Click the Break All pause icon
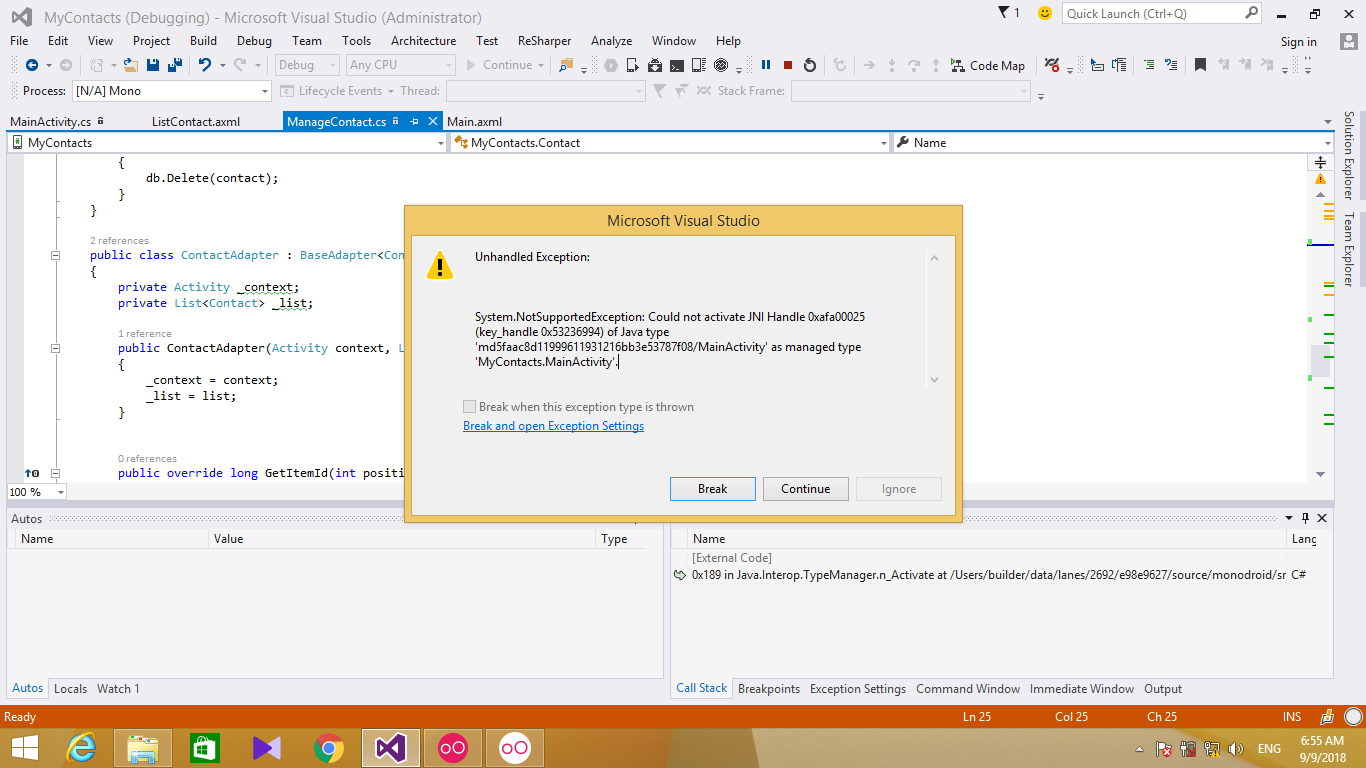This screenshot has height=768, width=1366. click(766, 65)
